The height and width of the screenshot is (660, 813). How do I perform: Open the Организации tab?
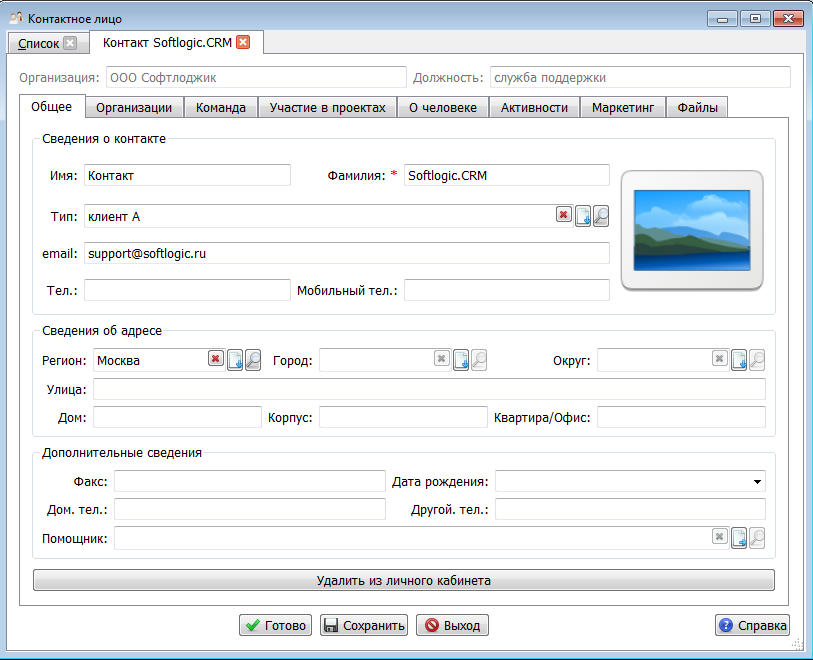pyautogui.click(x=134, y=108)
